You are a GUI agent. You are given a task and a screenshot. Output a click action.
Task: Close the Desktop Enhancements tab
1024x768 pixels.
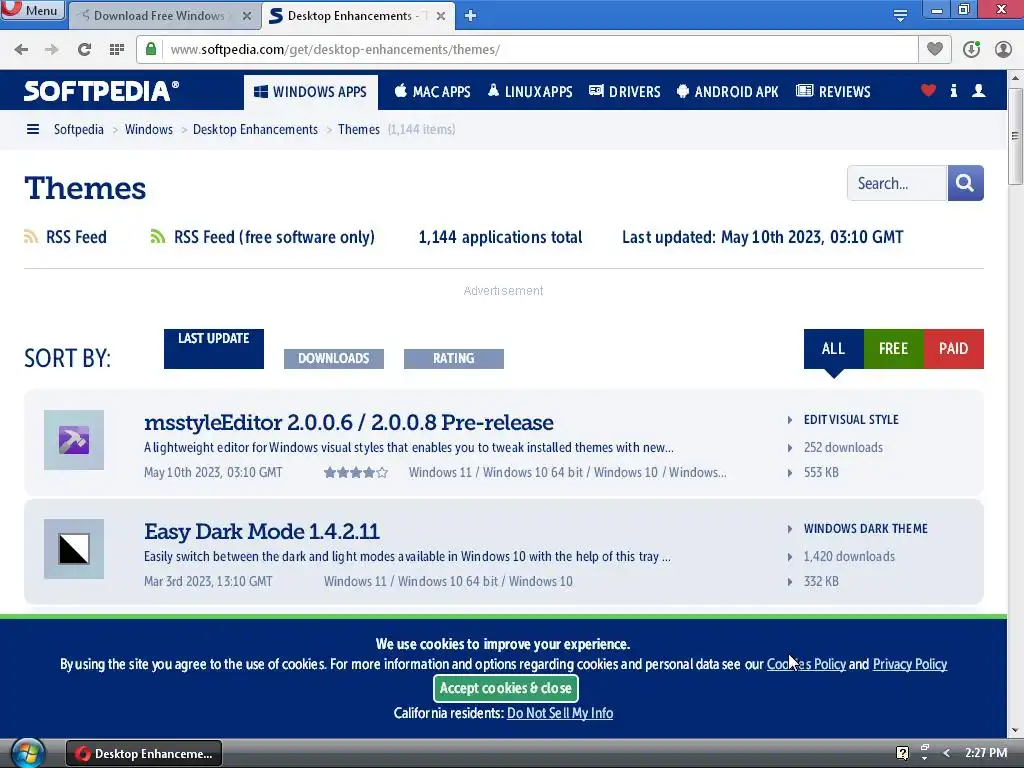441,16
